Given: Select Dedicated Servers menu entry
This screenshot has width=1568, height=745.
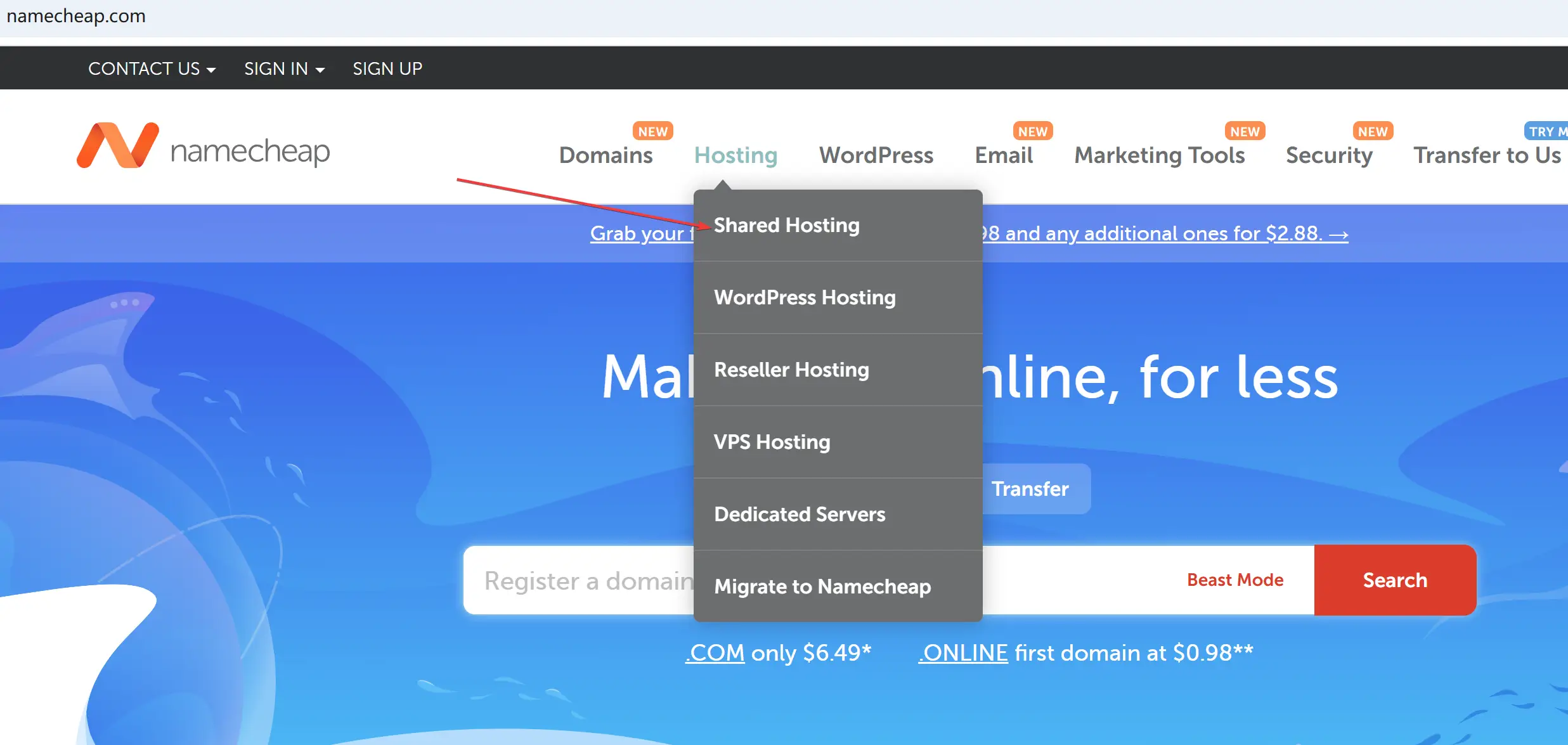Looking at the screenshot, I should (x=838, y=514).
